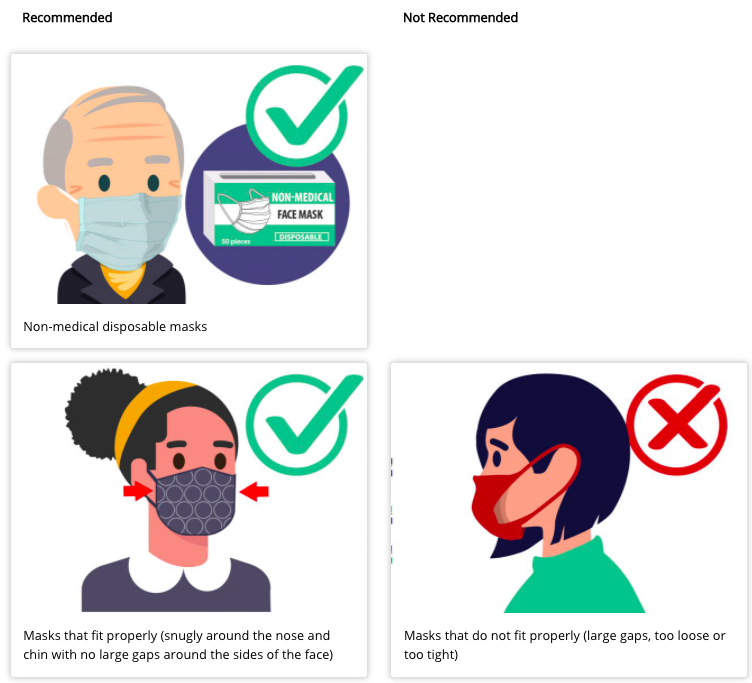Viewport: 752px width, 683px height.
Task: Click the purple circle behind the mask box
Action: point(268,205)
